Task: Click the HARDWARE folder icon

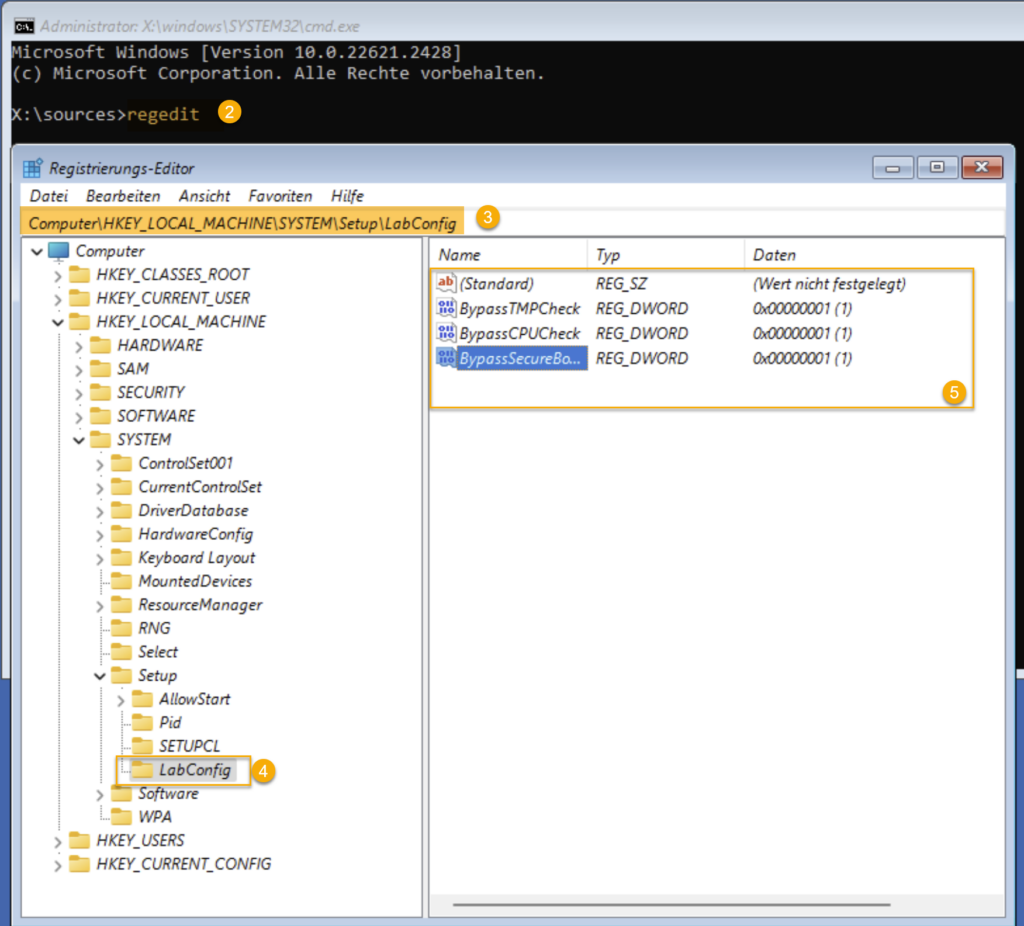Action: click(100, 345)
